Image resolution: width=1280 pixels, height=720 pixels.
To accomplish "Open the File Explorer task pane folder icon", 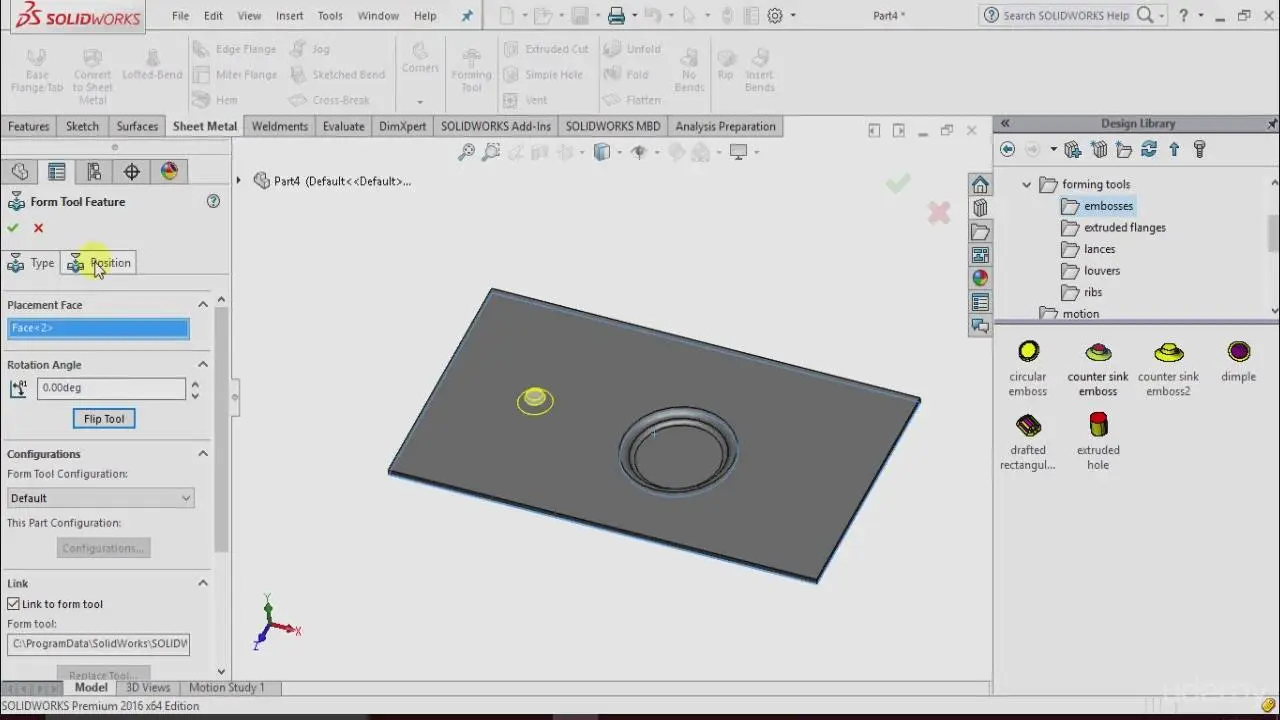I will [x=980, y=232].
